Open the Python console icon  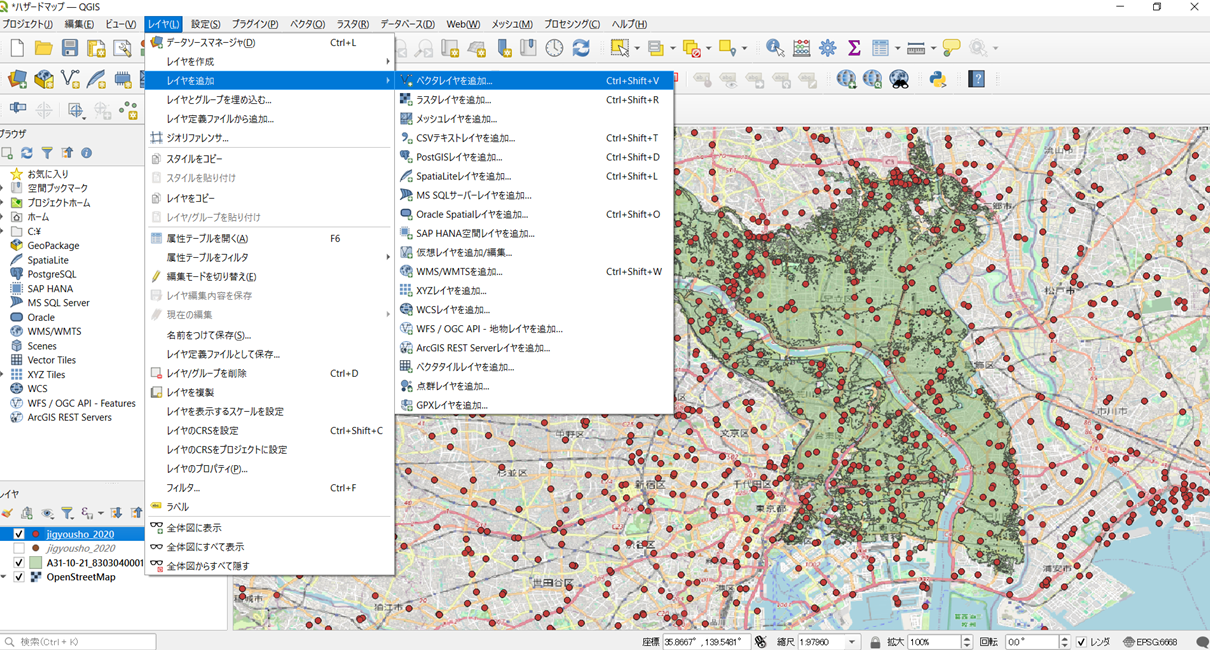938,79
